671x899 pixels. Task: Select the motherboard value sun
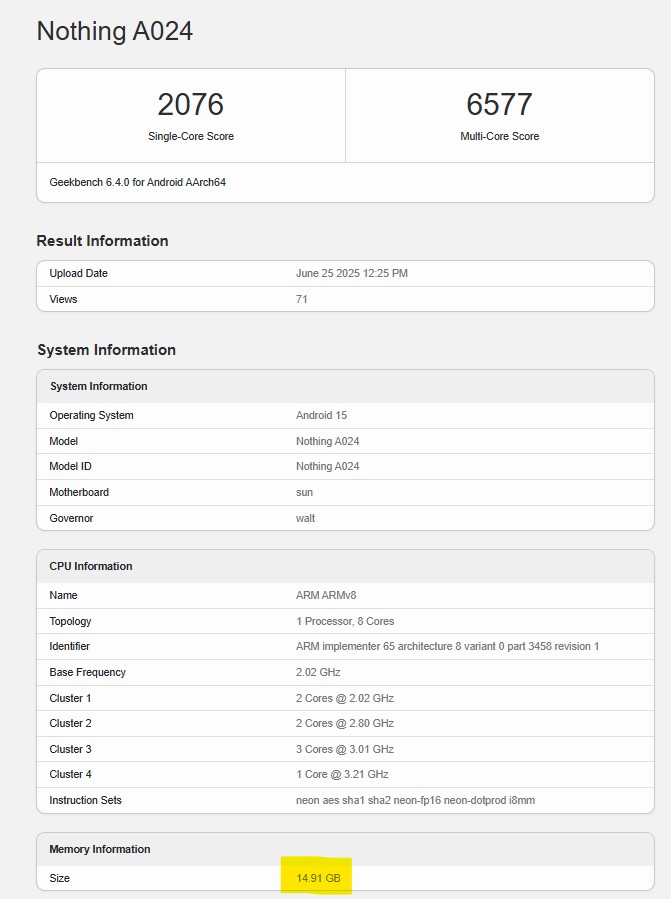pos(305,493)
